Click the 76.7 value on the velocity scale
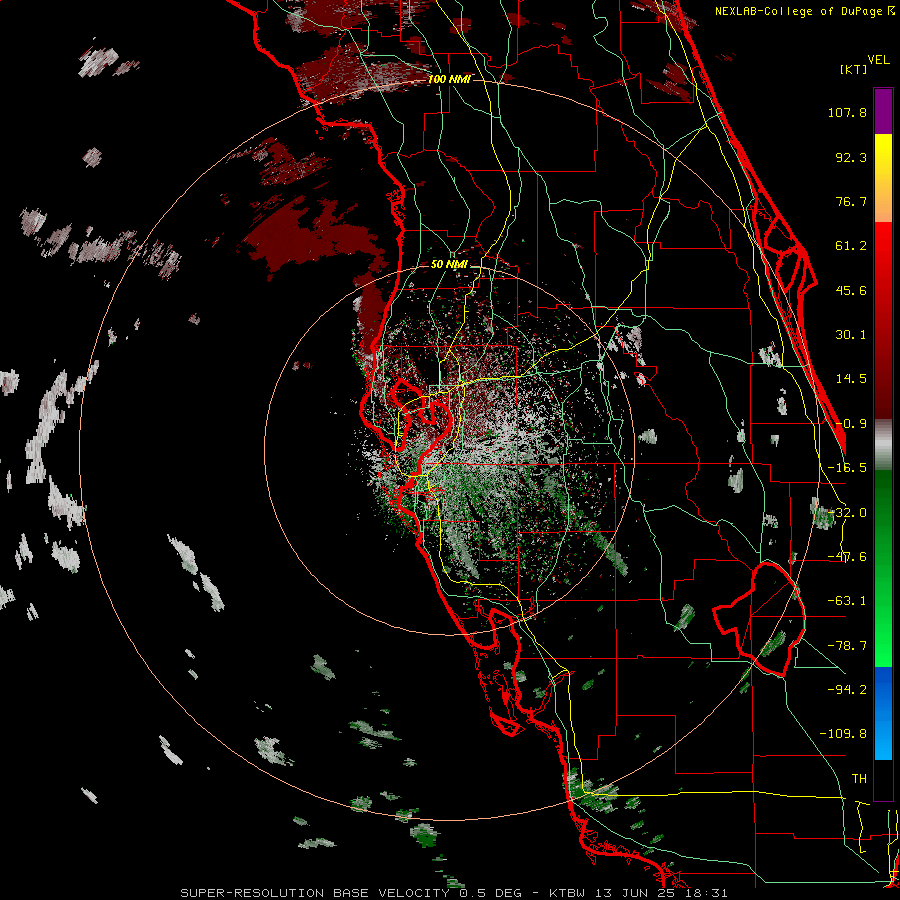This screenshot has width=900, height=900. pyautogui.click(x=851, y=201)
